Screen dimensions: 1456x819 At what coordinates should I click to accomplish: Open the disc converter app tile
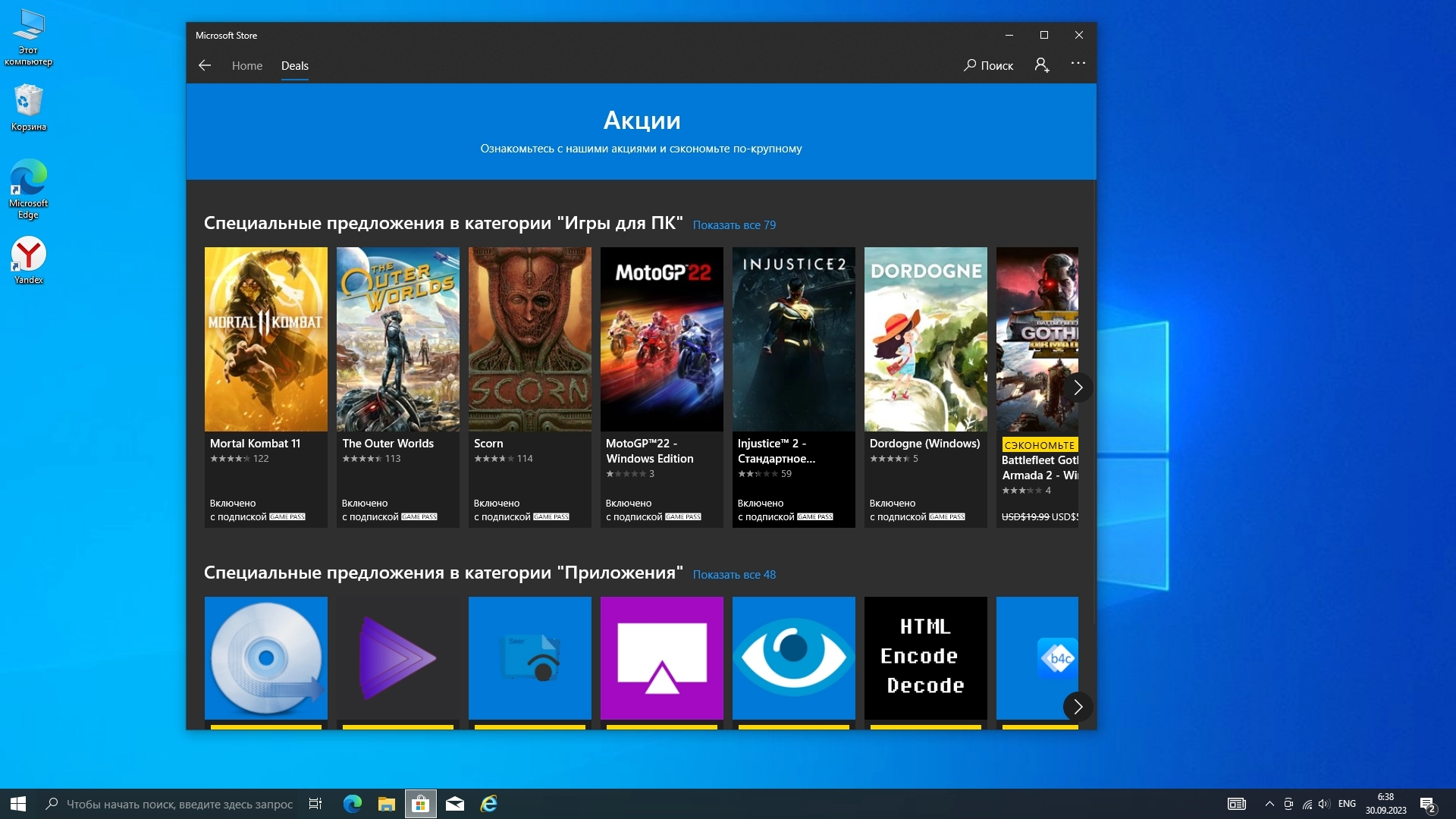(265, 657)
